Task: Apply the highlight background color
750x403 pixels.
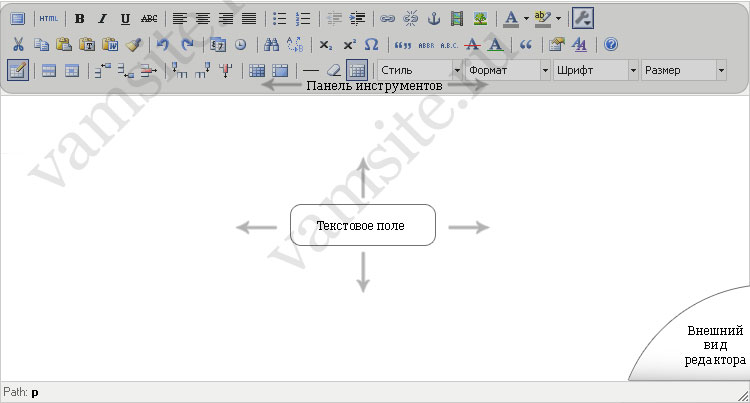Action: (542, 19)
